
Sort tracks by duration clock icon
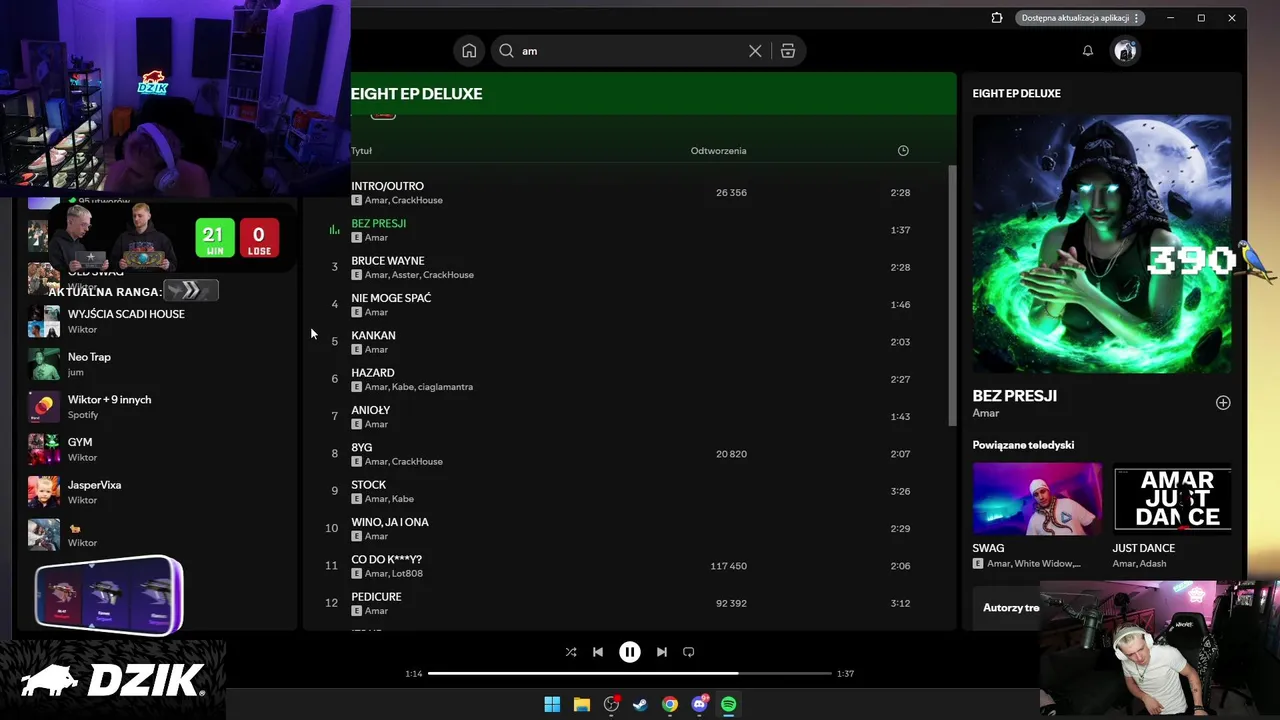tap(903, 151)
